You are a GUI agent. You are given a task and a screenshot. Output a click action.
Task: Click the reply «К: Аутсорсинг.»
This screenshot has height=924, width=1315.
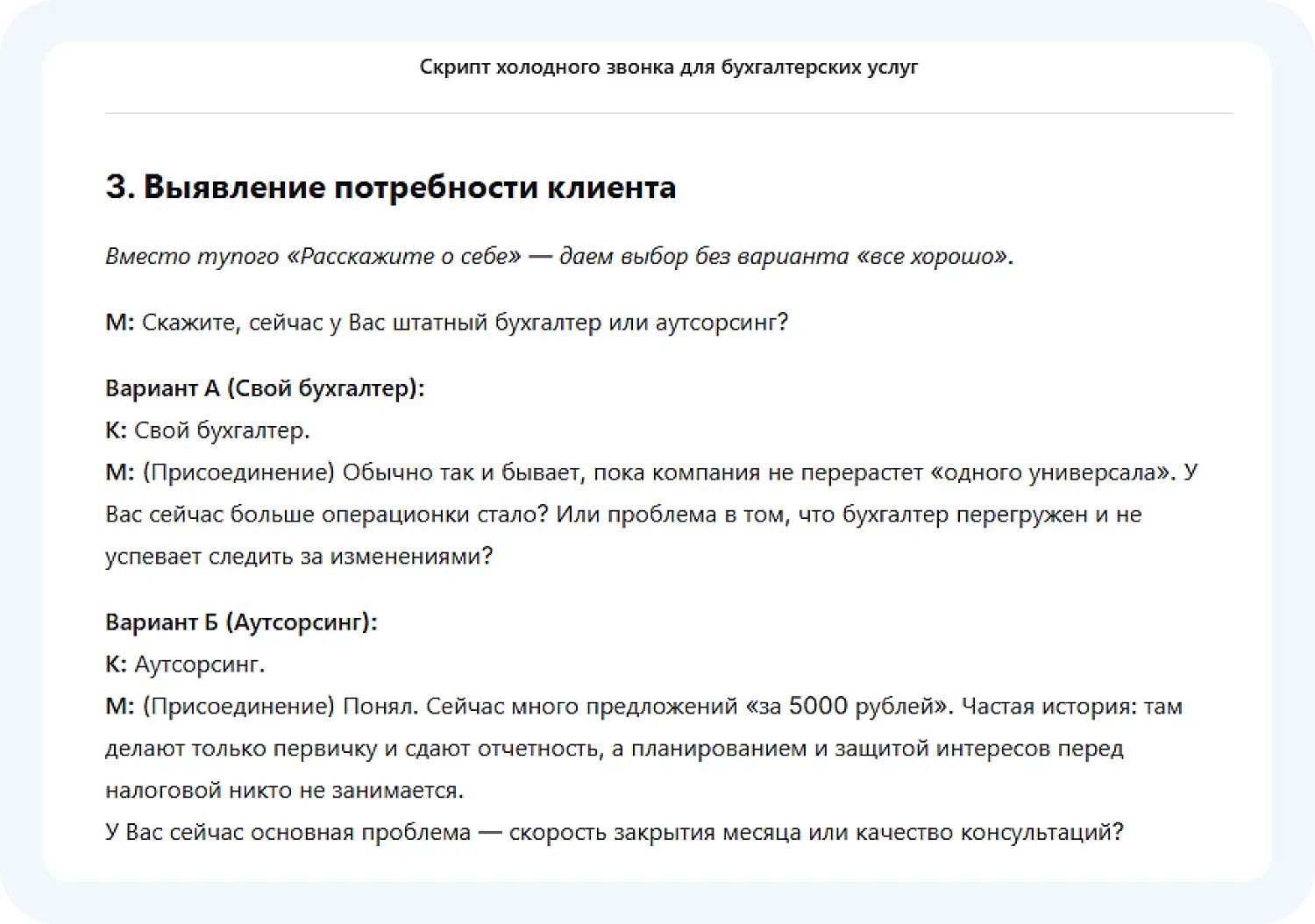coord(186,664)
